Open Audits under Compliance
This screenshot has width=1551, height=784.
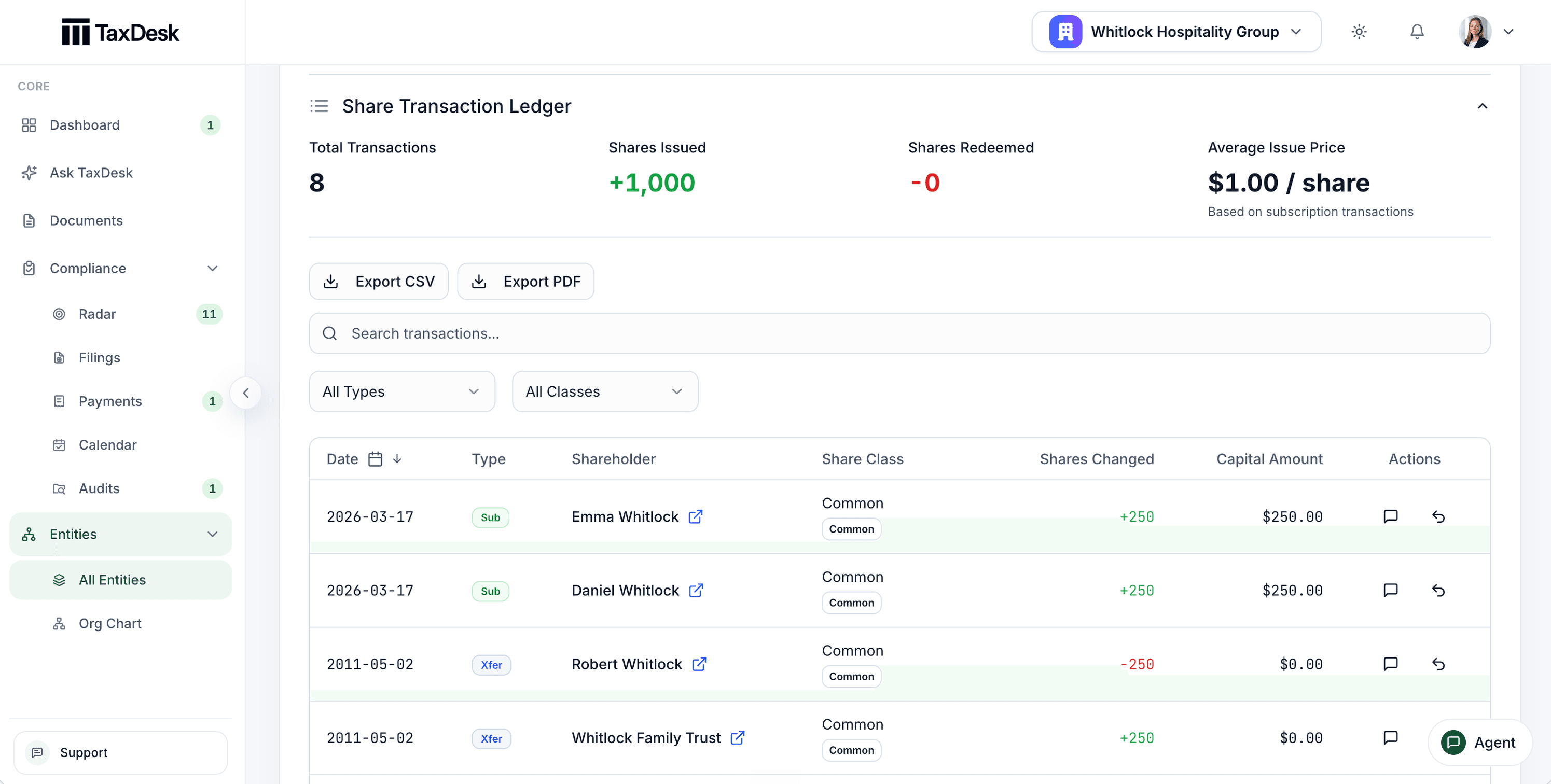[x=120, y=488]
